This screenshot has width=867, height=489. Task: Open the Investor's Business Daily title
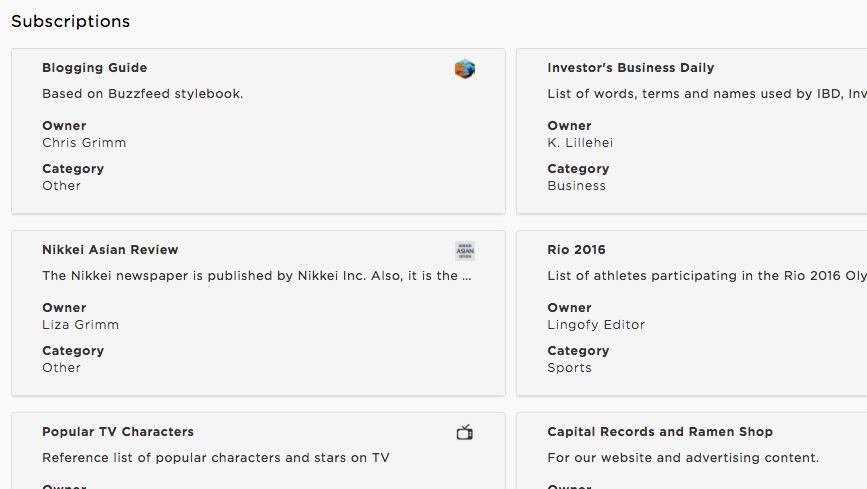631,67
